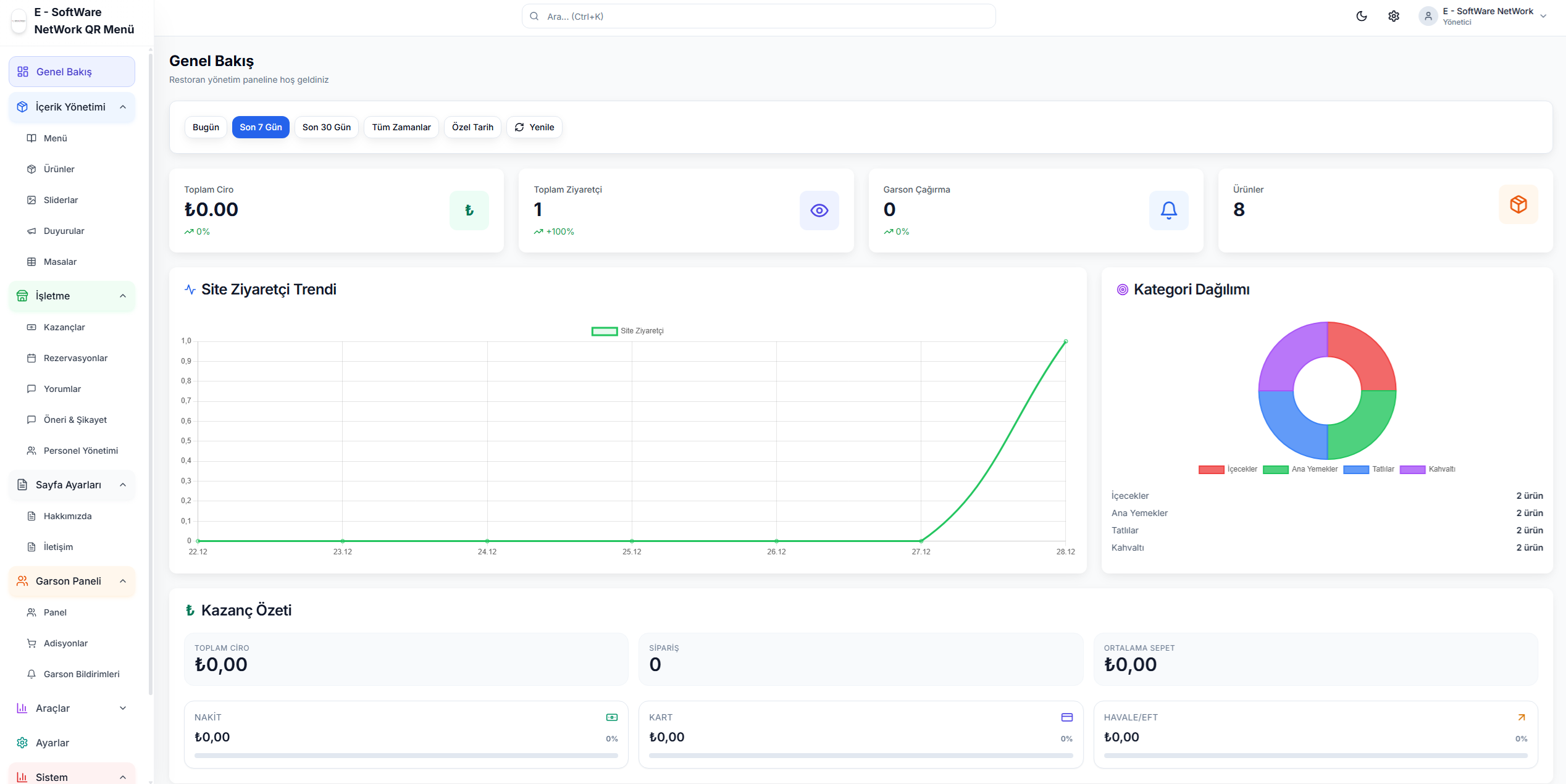
Task: Click the eye icon in Toplam Ziyaretçi card
Action: tap(819, 211)
